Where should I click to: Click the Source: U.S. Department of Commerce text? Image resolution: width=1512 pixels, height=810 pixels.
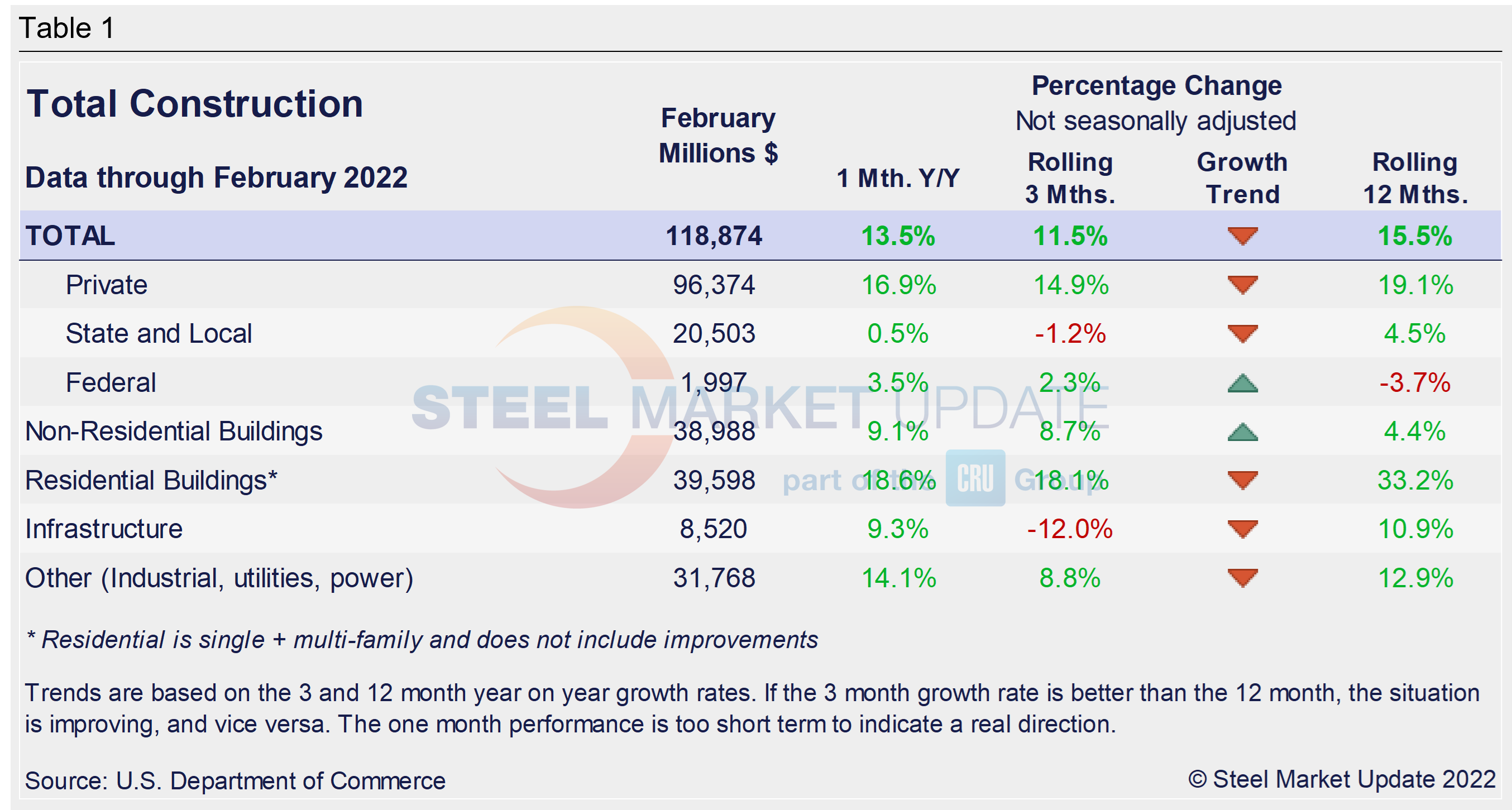pos(235,780)
